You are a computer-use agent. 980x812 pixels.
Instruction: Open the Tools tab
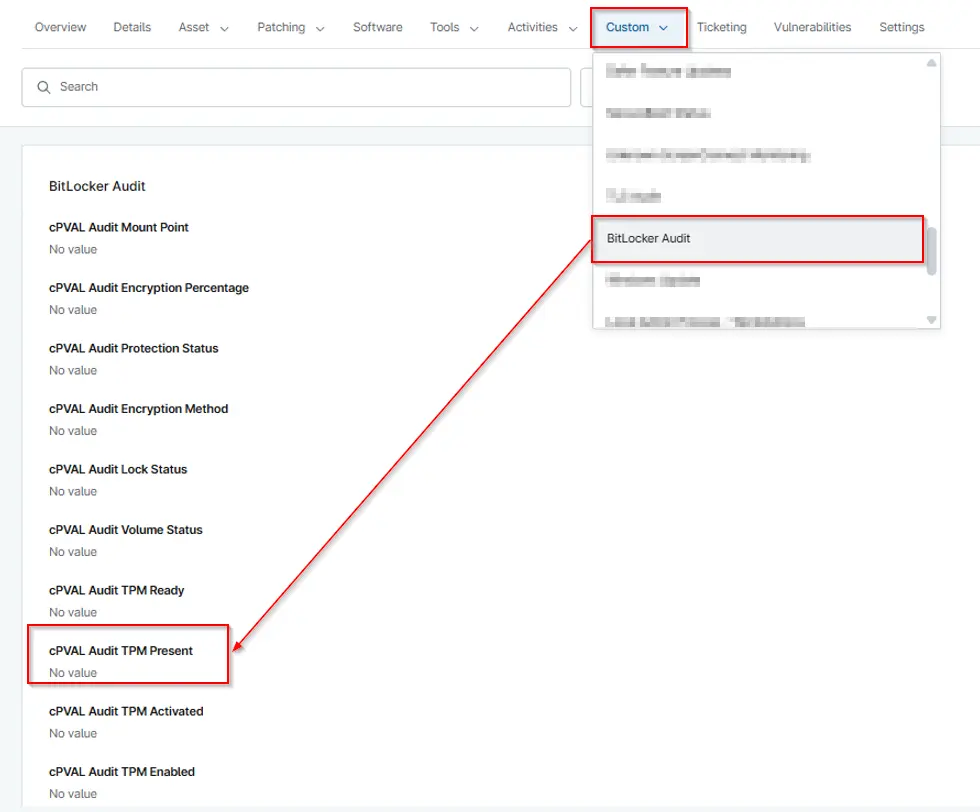click(444, 28)
